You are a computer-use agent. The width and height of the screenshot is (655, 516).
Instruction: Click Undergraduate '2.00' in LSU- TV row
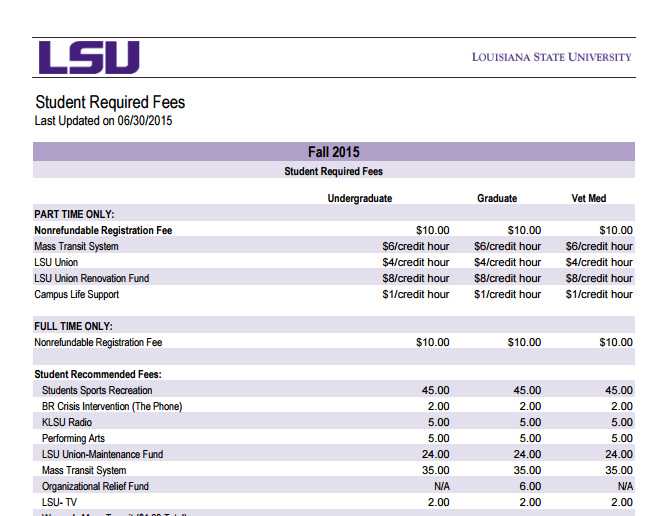(439, 502)
